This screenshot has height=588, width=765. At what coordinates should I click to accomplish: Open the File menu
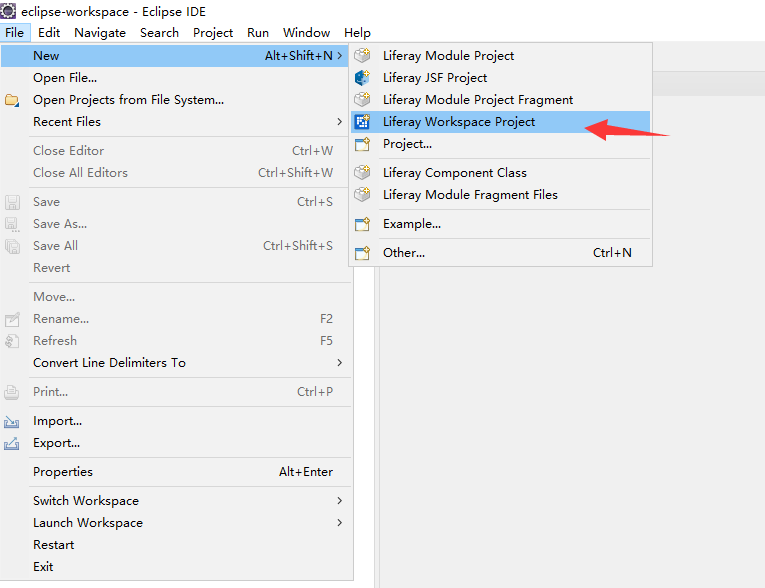coord(15,33)
